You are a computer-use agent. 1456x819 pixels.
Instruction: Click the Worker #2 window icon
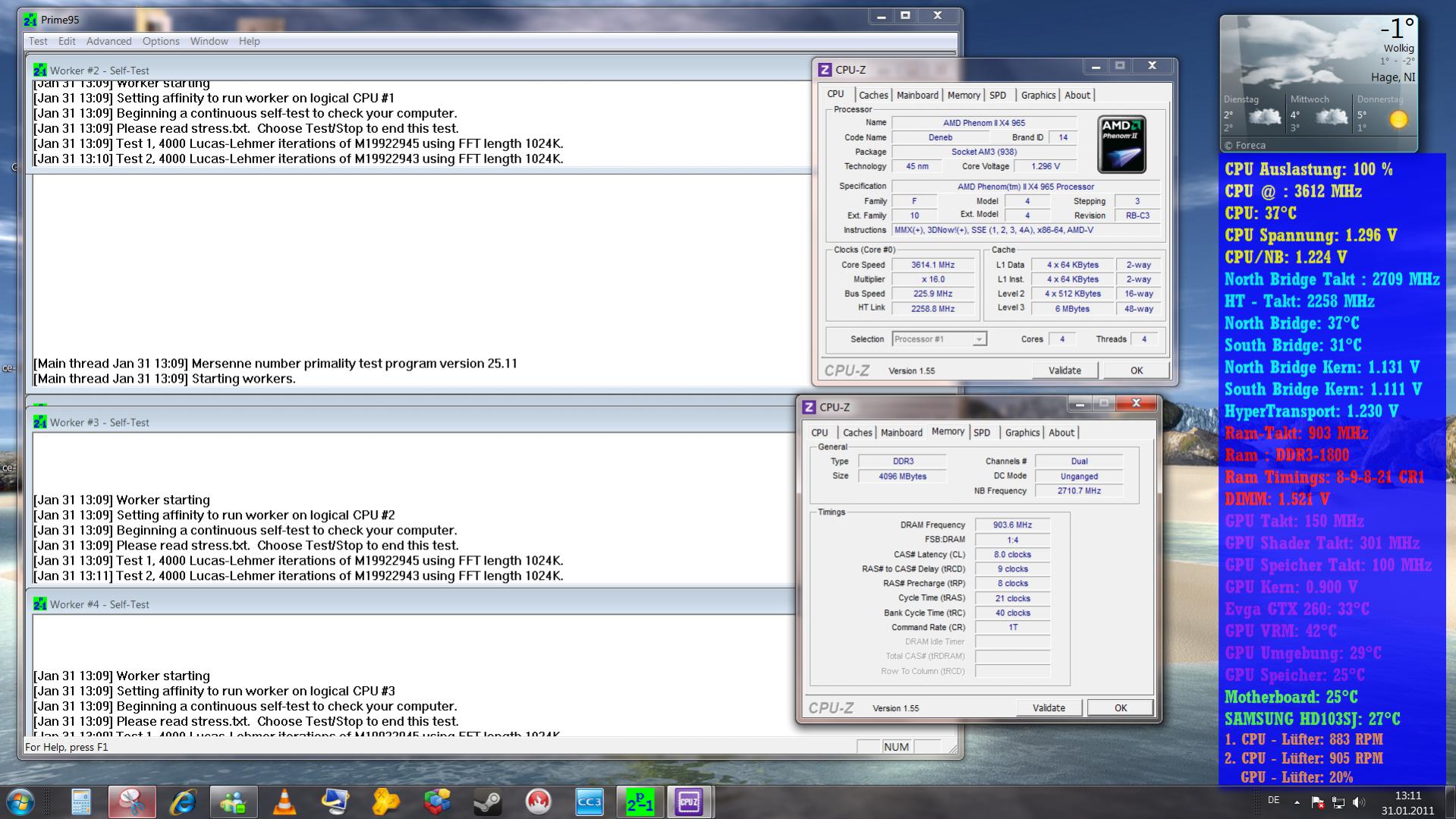[x=39, y=70]
